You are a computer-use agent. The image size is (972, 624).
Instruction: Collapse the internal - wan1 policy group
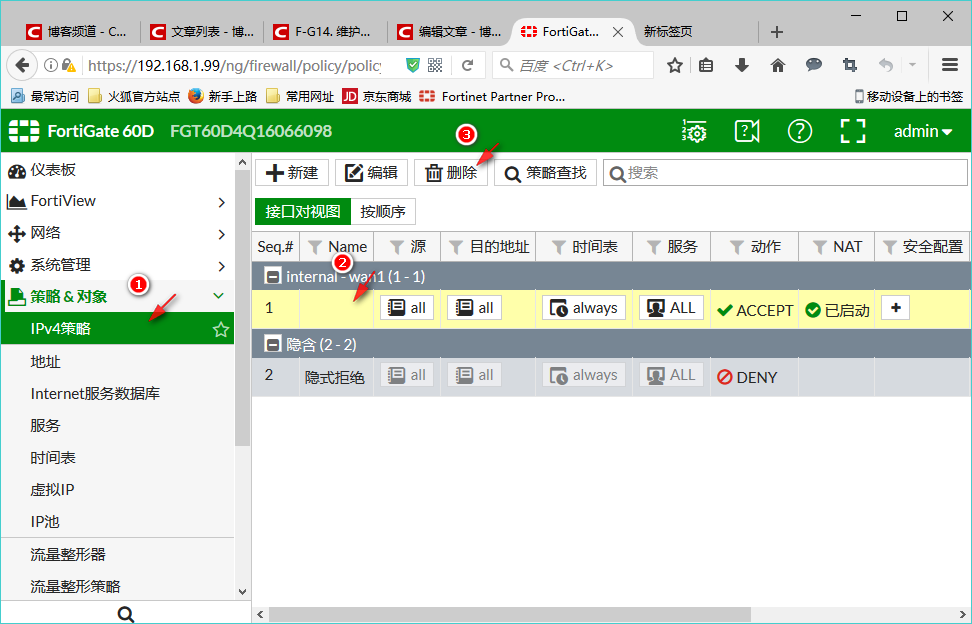pos(273,276)
